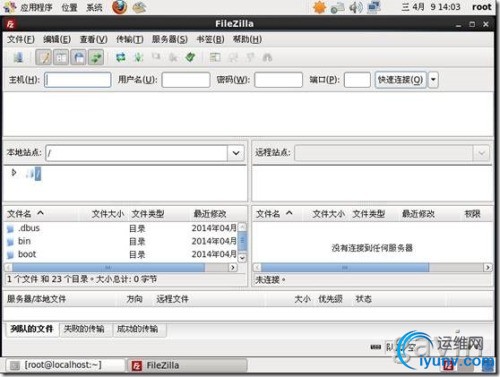
Task: Launch Firefox from the top panel
Action: [119, 7]
